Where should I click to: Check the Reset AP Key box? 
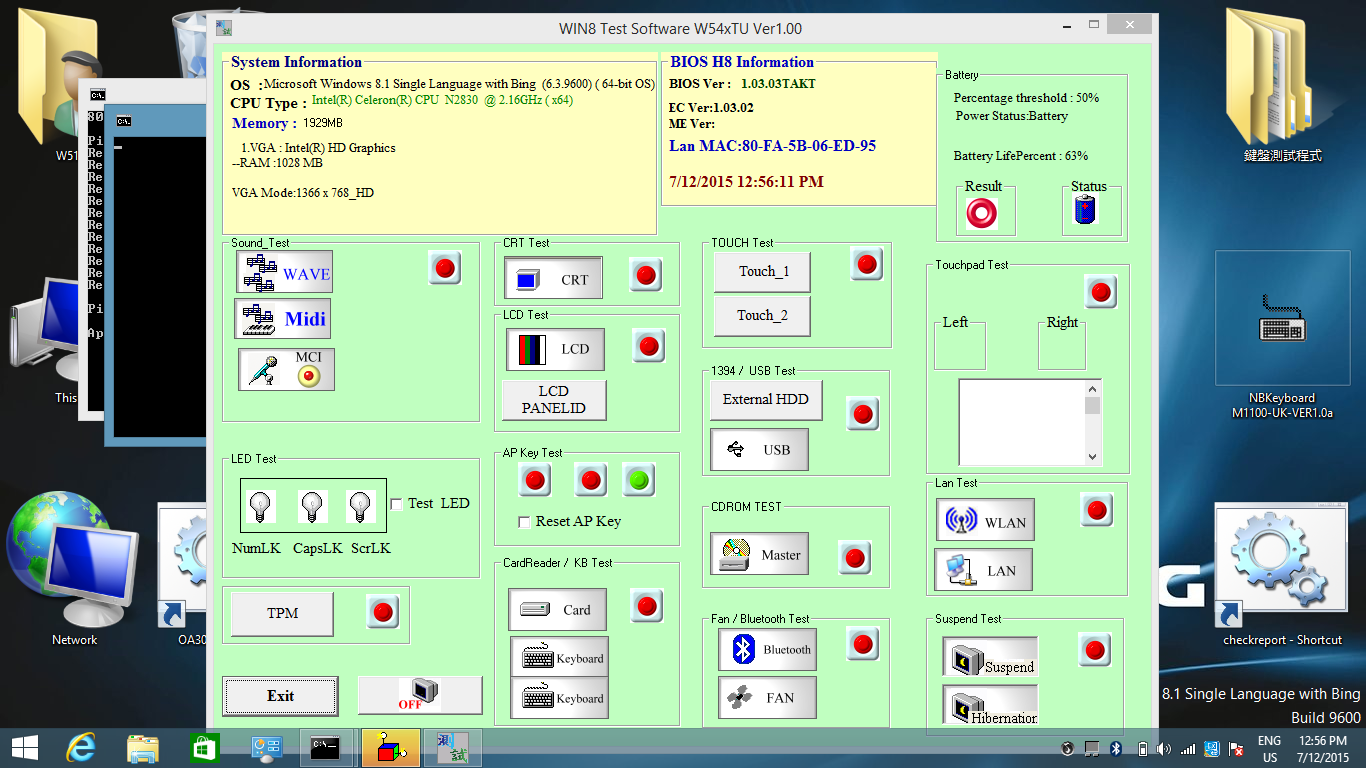pyautogui.click(x=524, y=522)
